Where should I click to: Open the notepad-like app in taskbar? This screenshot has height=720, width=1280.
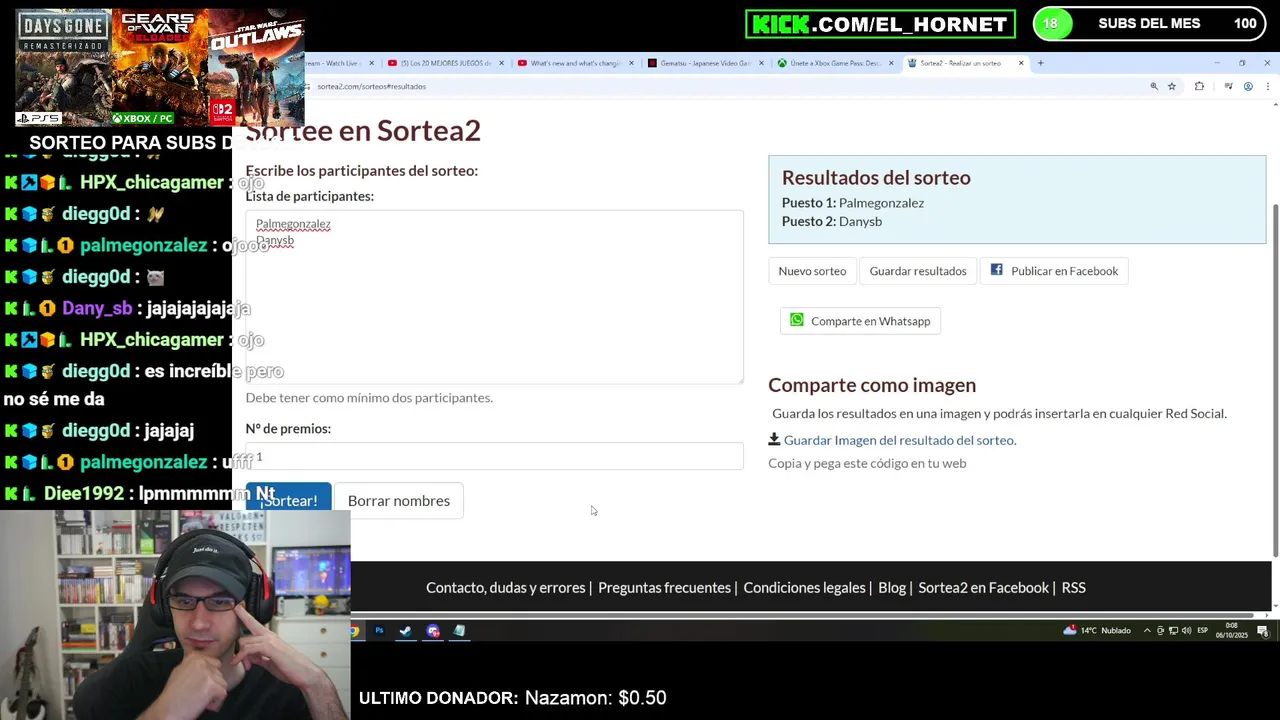[x=459, y=631]
